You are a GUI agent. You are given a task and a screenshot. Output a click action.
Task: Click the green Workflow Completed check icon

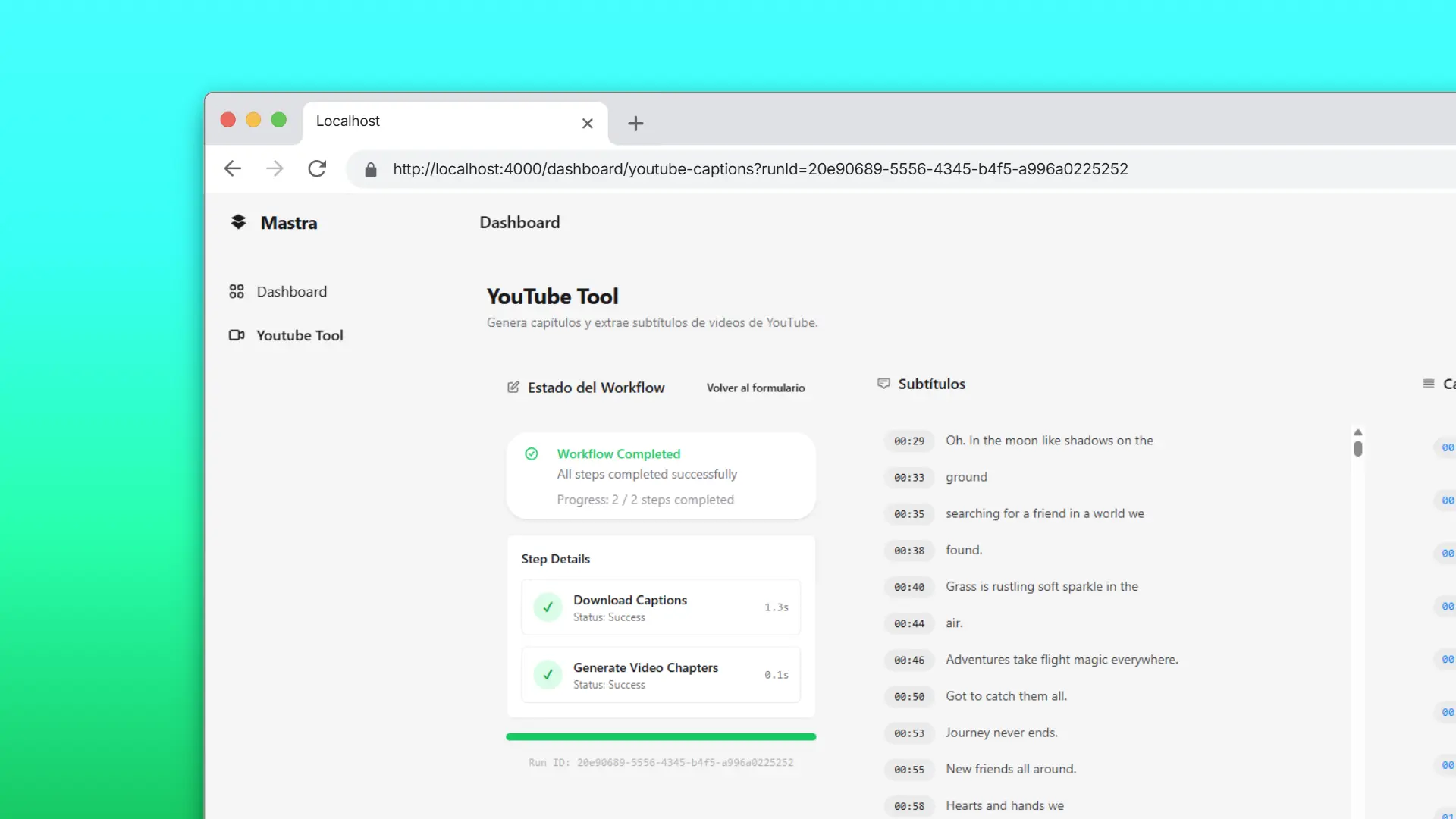click(x=532, y=453)
